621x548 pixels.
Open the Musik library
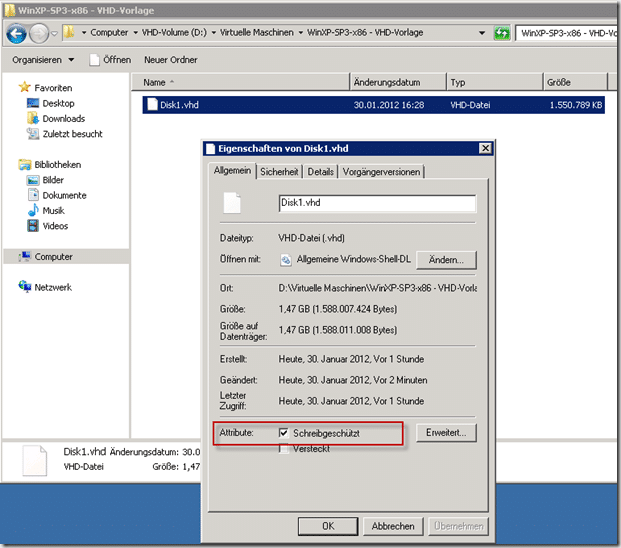[x=53, y=211]
